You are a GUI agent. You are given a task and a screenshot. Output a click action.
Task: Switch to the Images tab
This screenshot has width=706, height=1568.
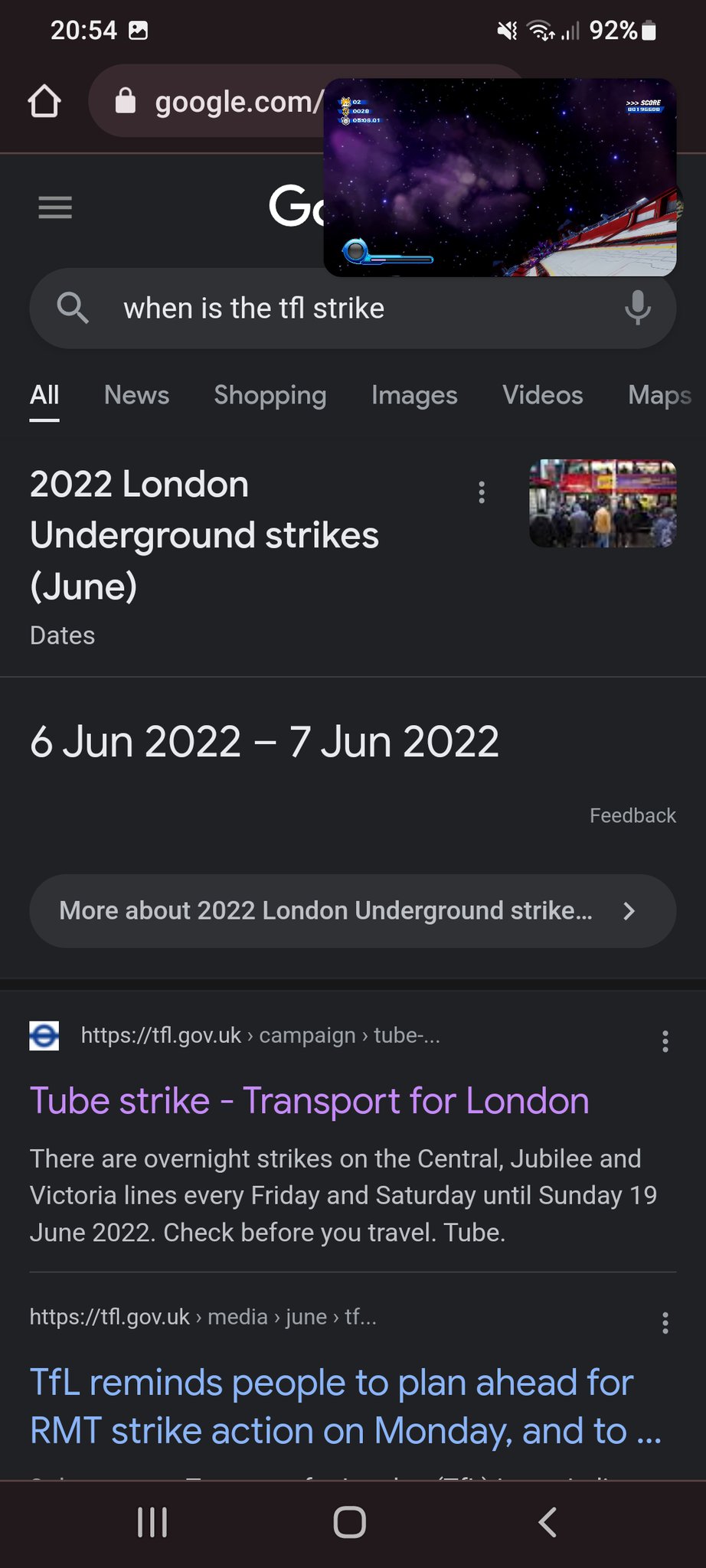pos(414,395)
